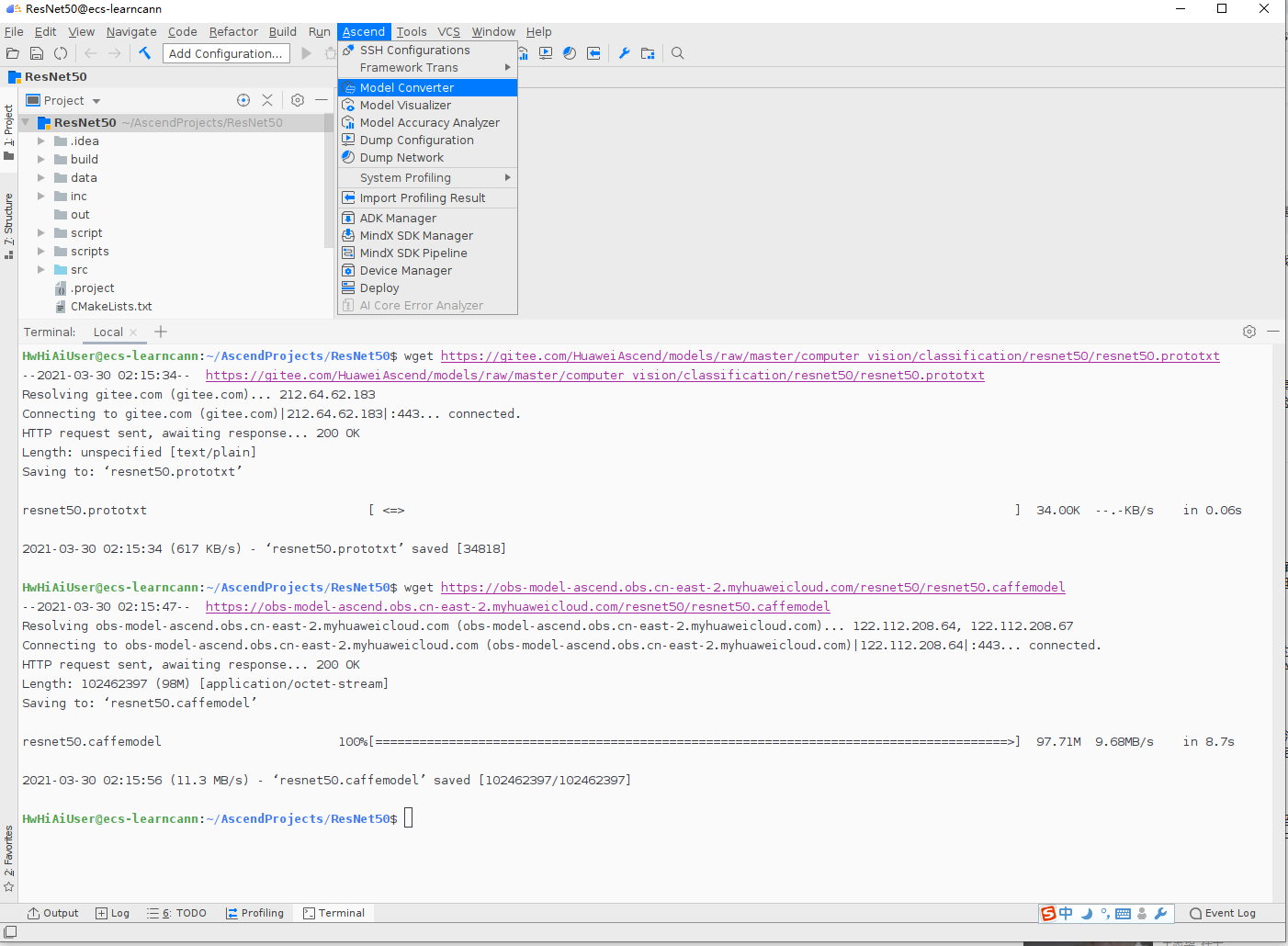The image size is (1288, 946).
Task: Select Model Visualizer menu entry
Action: click(x=427, y=106)
